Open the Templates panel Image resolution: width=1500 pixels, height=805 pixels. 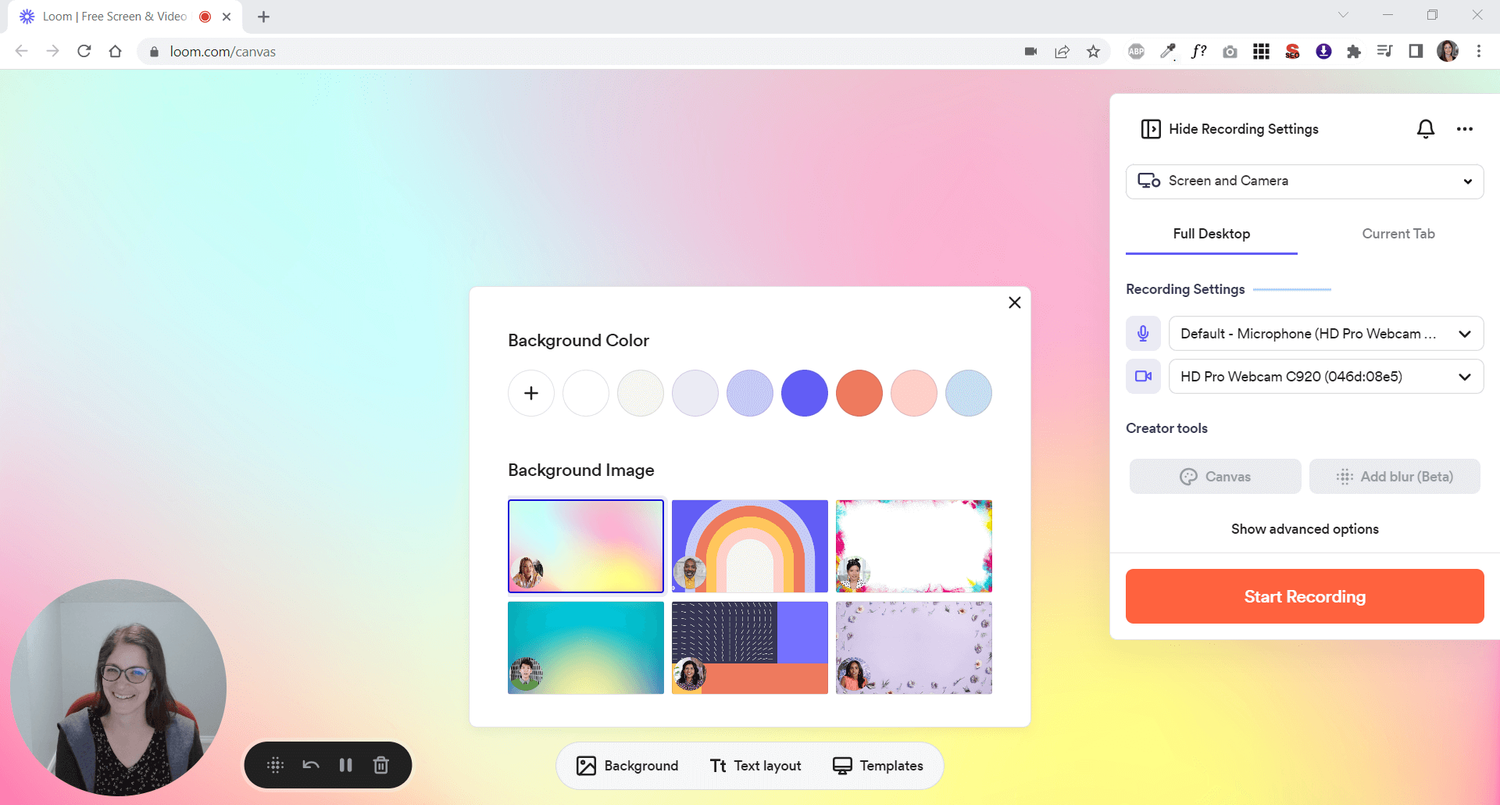click(878, 765)
